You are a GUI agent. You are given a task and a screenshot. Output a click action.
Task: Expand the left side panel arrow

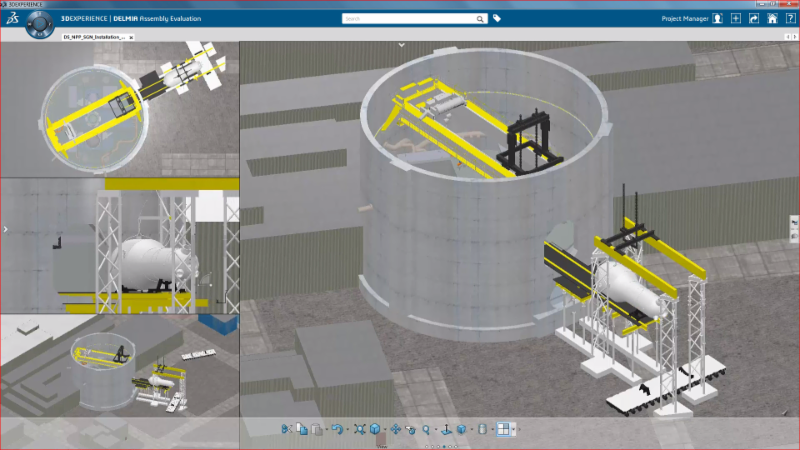[x=5, y=229]
